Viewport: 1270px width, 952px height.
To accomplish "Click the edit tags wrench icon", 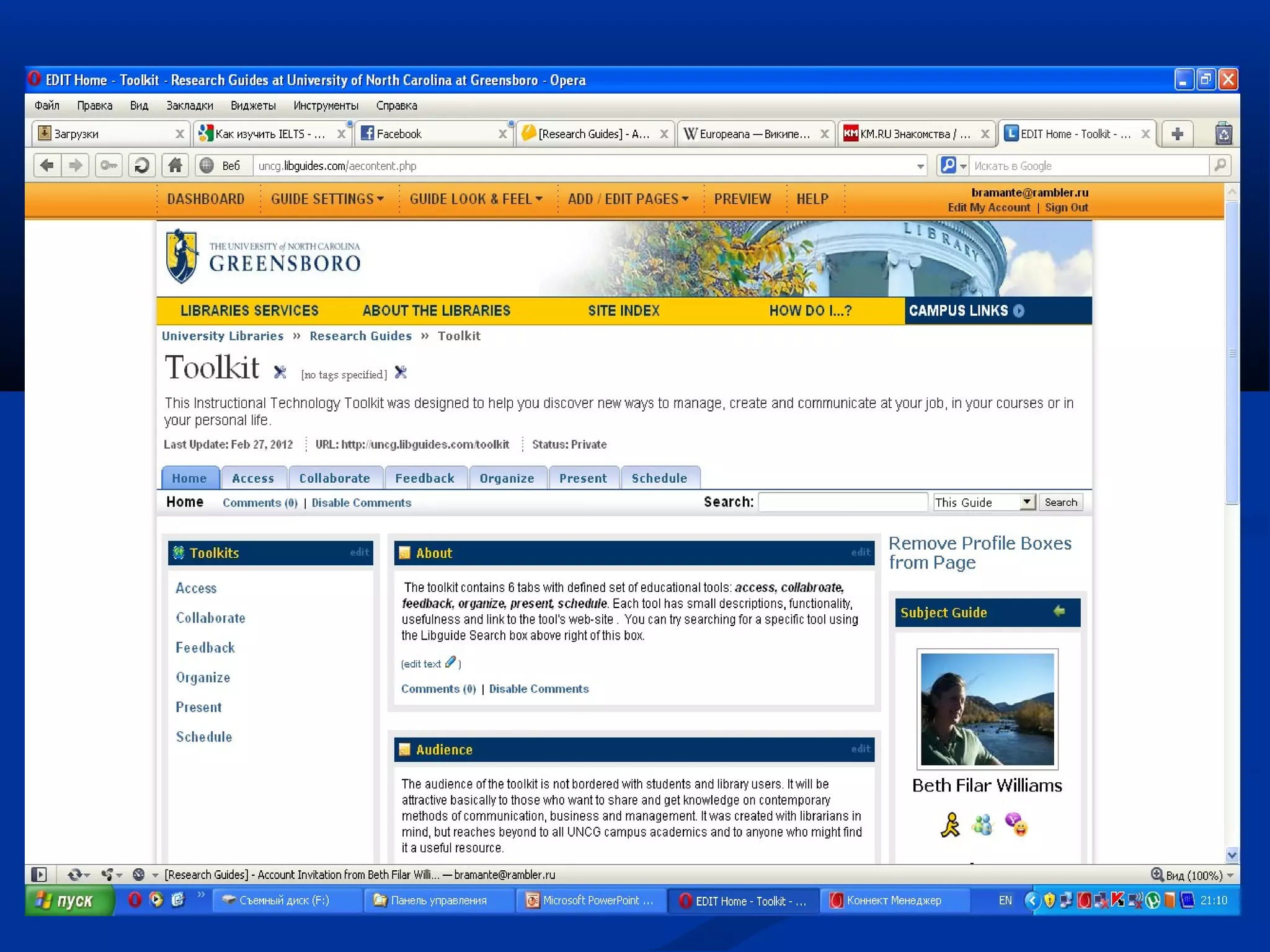I will coord(401,372).
